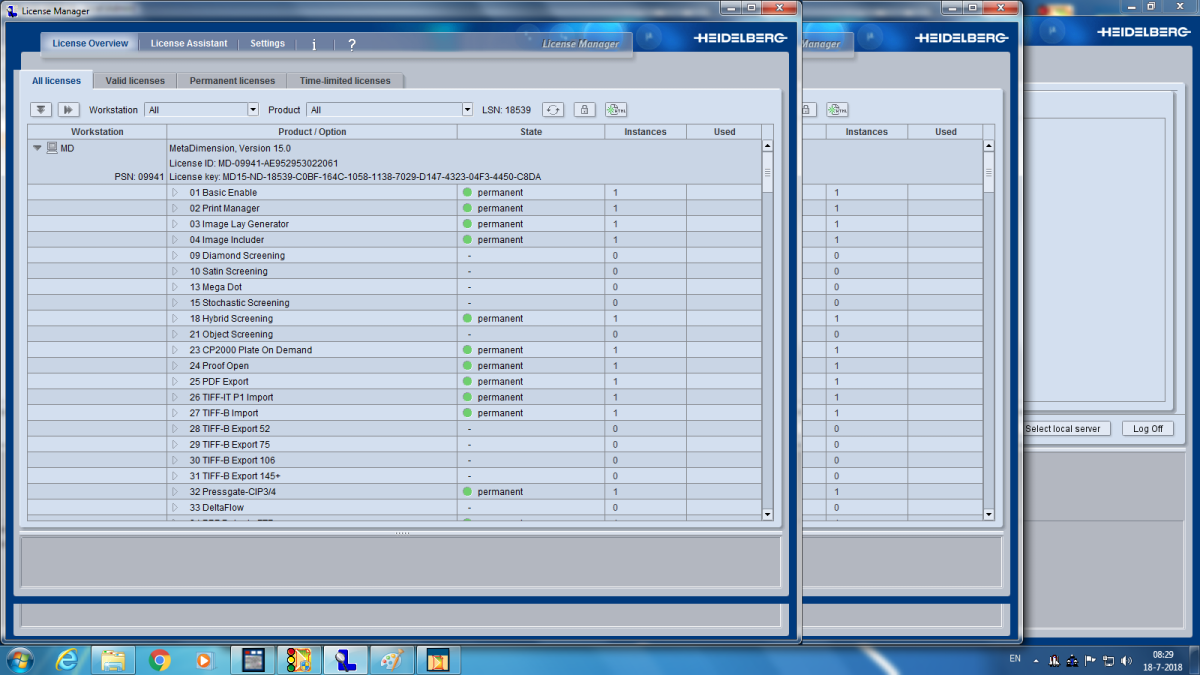Image resolution: width=1200 pixels, height=675 pixels.
Task: Expand the 18 Hybrid Screening row
Action: (174, 318)
